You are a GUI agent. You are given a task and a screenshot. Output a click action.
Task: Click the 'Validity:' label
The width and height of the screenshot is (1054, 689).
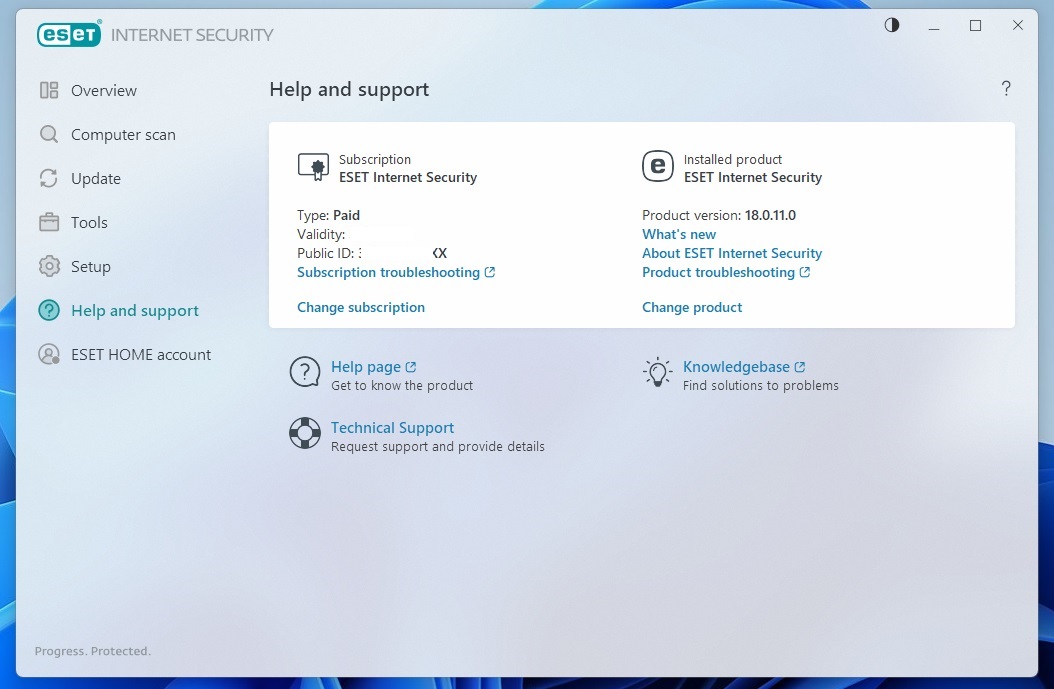tap(321, 235)
